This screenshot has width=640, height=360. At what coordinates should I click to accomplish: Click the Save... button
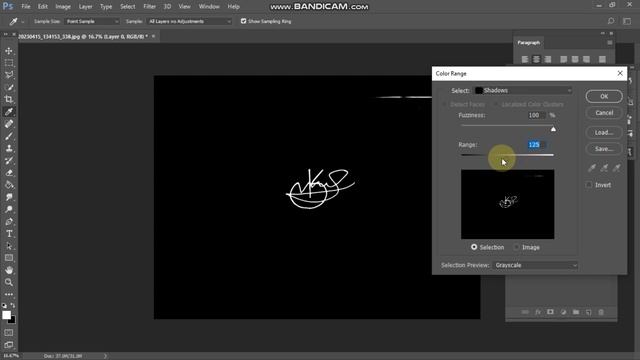pyautogui.click(x=604, y=149)
